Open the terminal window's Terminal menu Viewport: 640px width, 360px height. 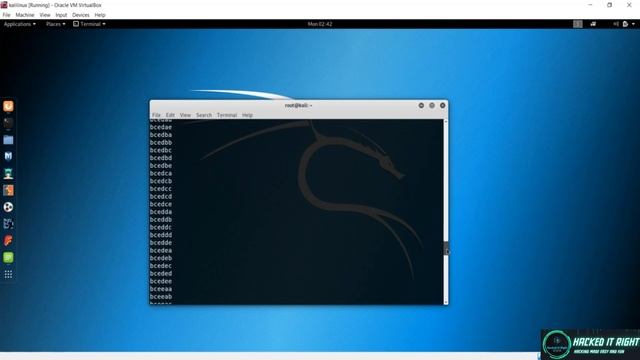(227, 115)
